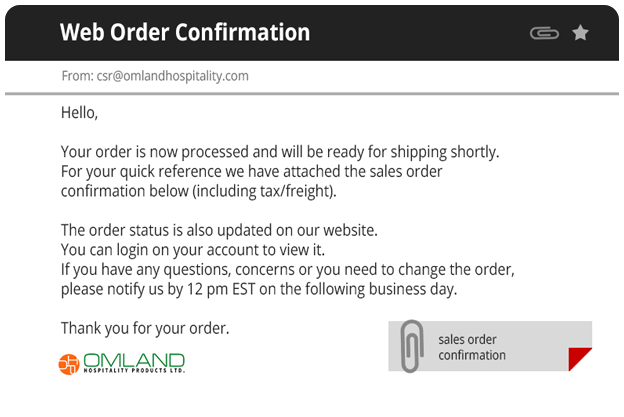Image resolution: width=624 pixels, height=417 pixels.
Task: Click the '12 pm EST' notification line
Action: (x=259, y=289)
